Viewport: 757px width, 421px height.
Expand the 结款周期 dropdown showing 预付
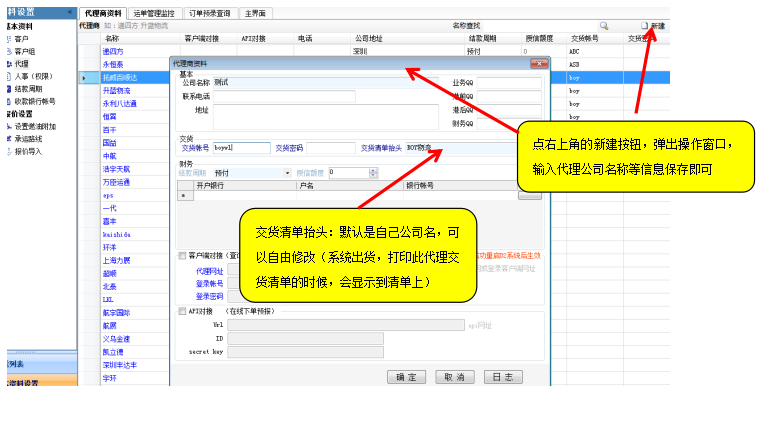coord(288,172)
